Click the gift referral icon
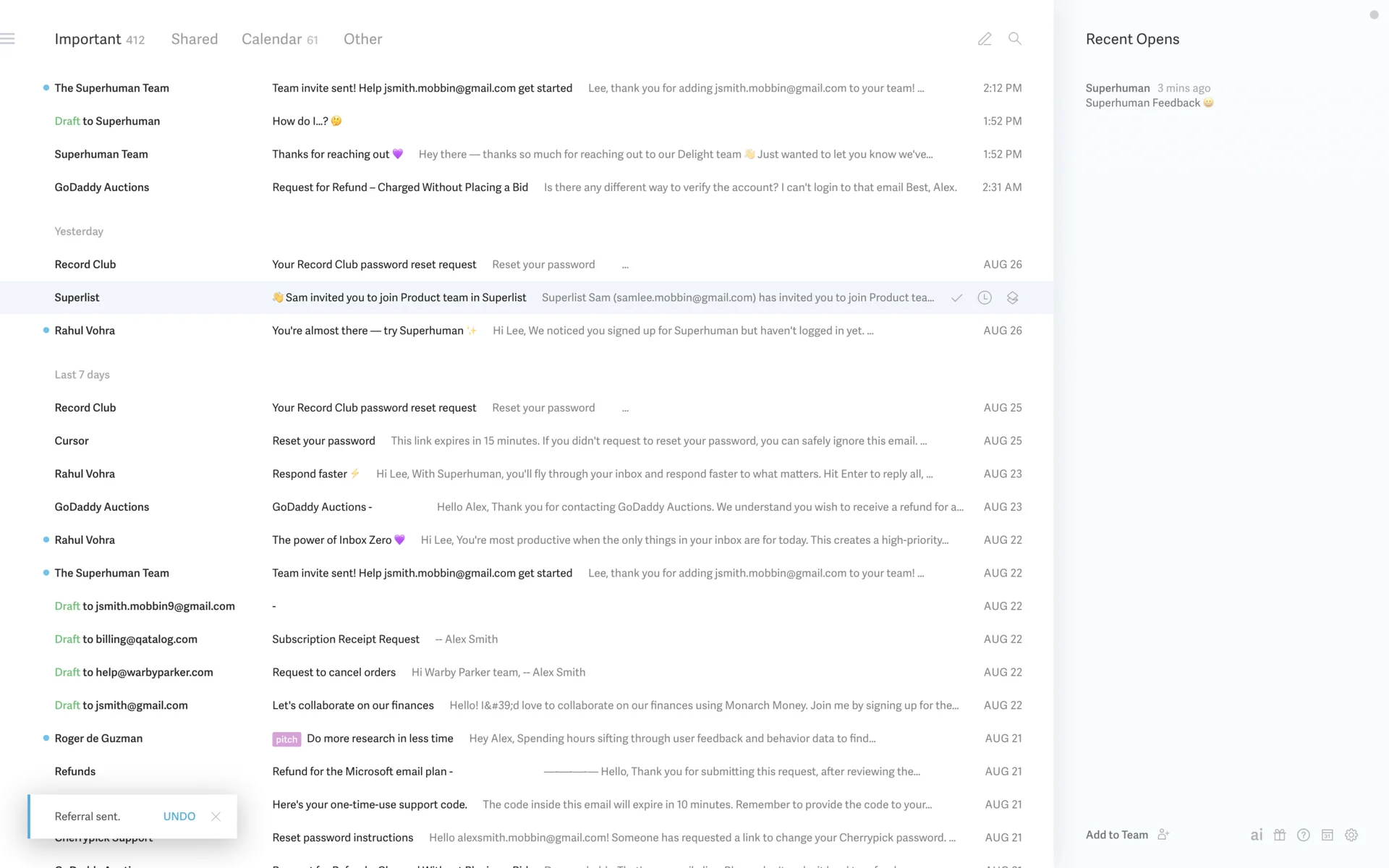Viewport: 1389px width, 868px height. coord(1280,835)
